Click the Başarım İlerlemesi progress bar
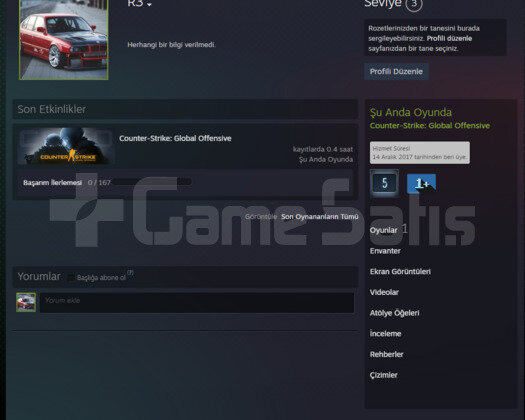This screenshot has height=420, width=525. tap(152, 182)
